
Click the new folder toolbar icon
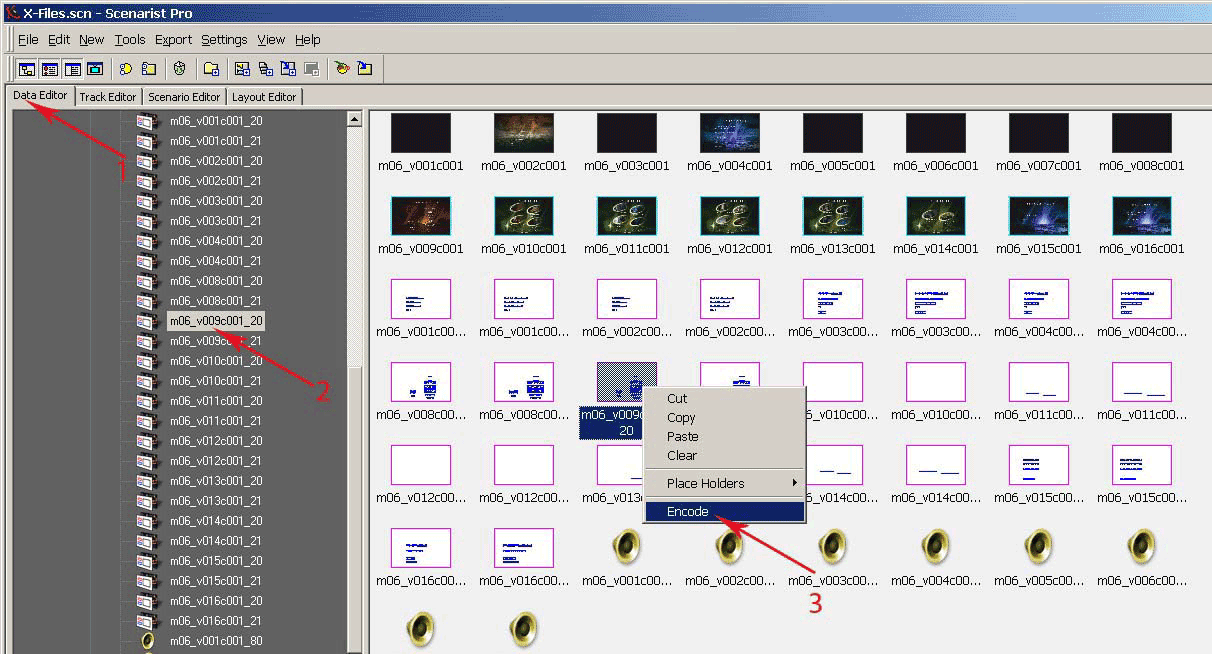point(211,69)
